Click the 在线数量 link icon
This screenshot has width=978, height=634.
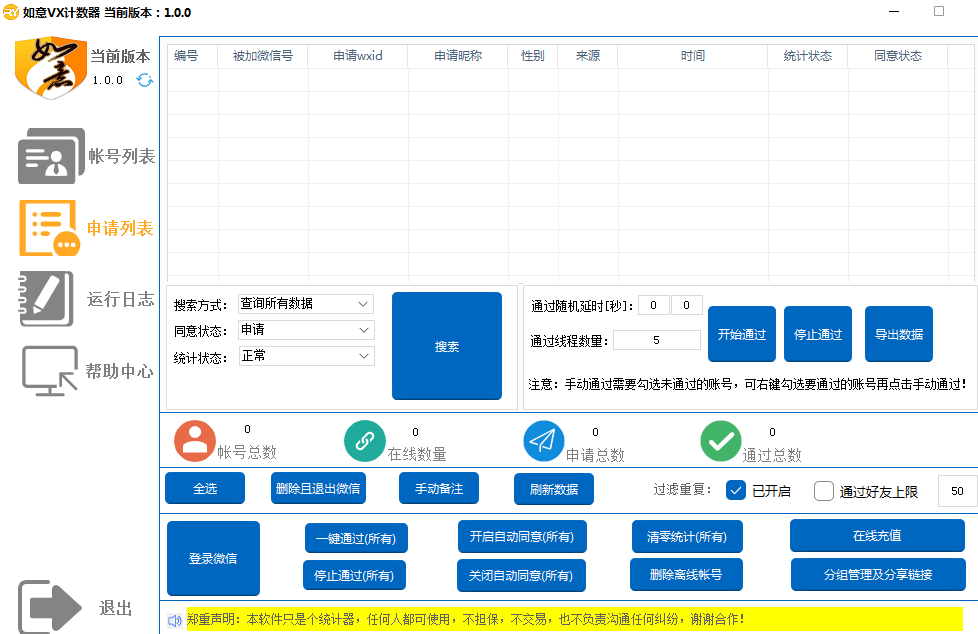[365, 441]
